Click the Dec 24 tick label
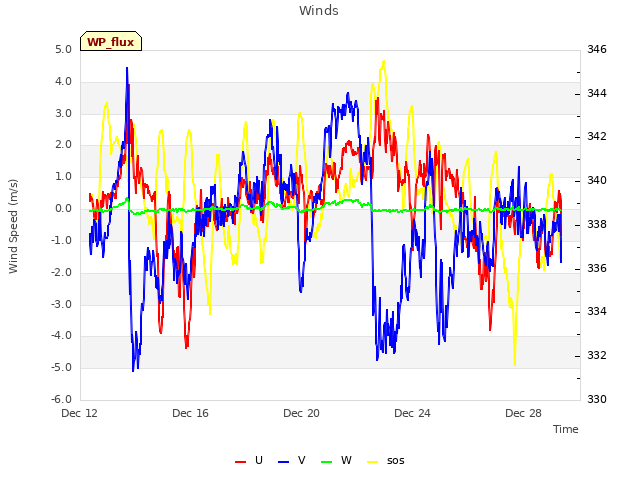 (413, 413)
